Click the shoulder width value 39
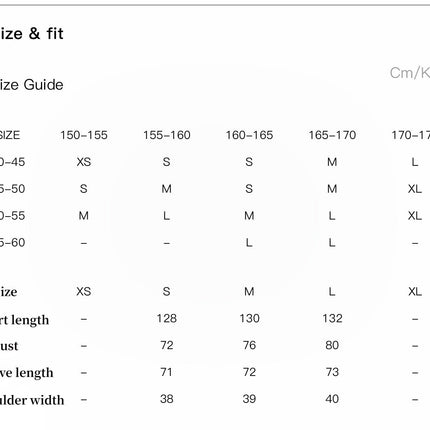 point(249,399)
